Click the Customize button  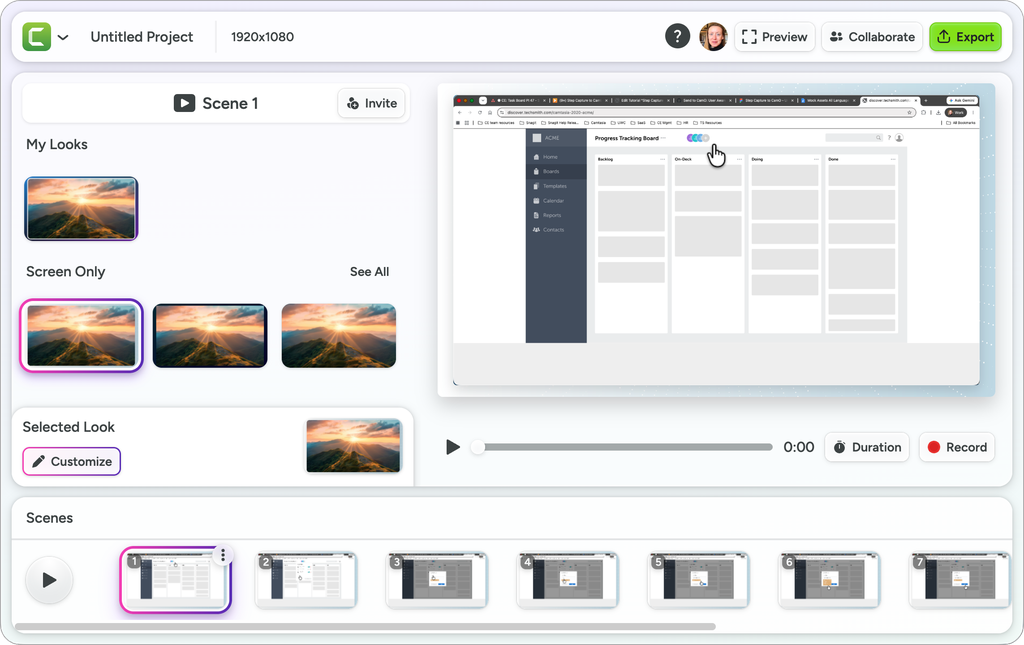72,462
